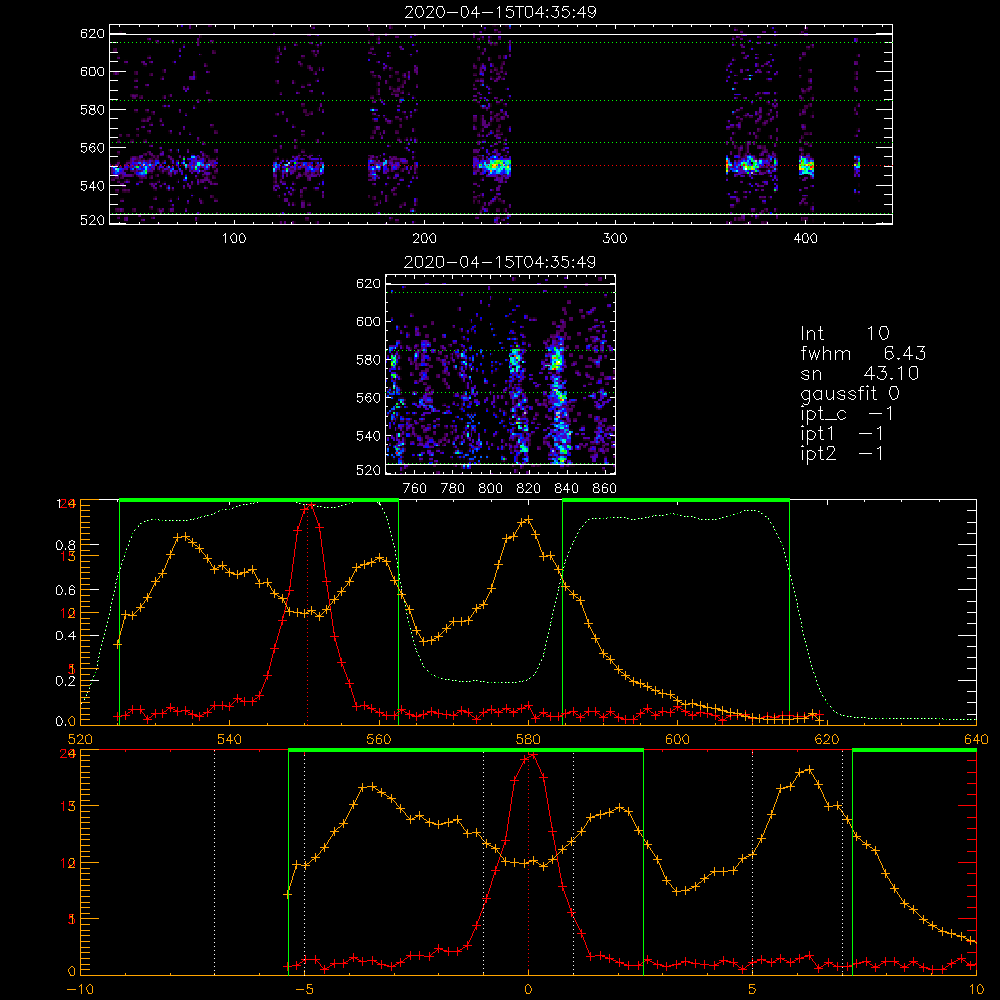Click the orange curve peak near 580 in profile plot
The height and width of the screenshot is (1000, 1000).
click(x=527, y=521)
